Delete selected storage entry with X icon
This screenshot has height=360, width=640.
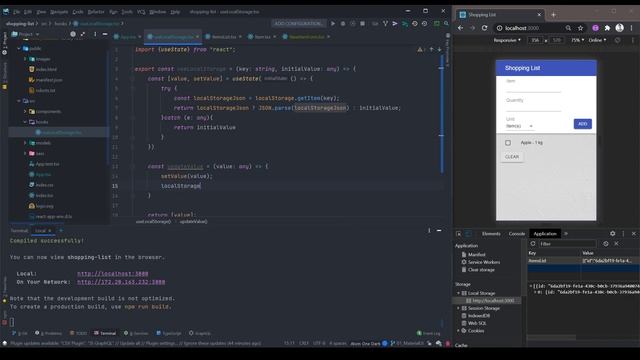[616, 244]
